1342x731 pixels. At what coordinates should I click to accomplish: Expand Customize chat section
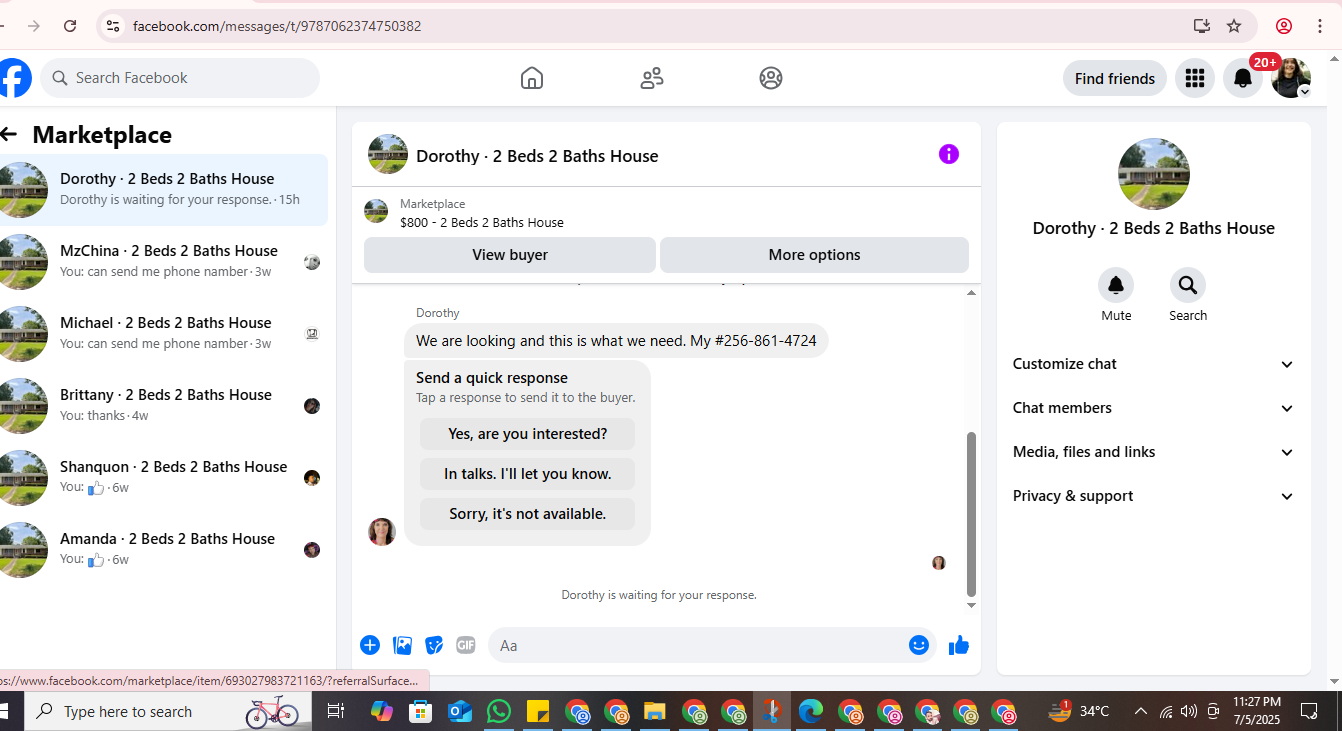(x=1154, y=364)
